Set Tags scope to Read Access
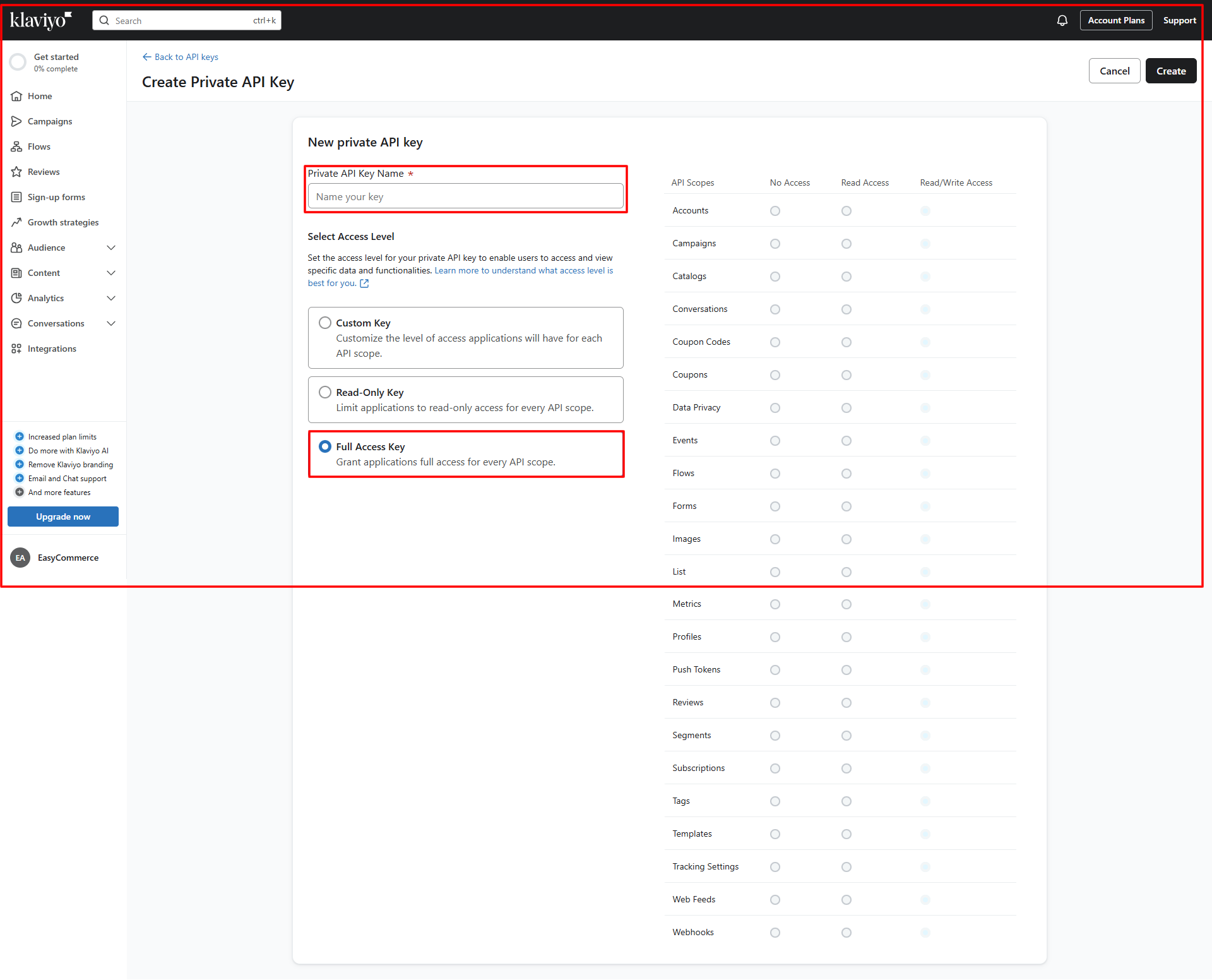 coord(847,801)
